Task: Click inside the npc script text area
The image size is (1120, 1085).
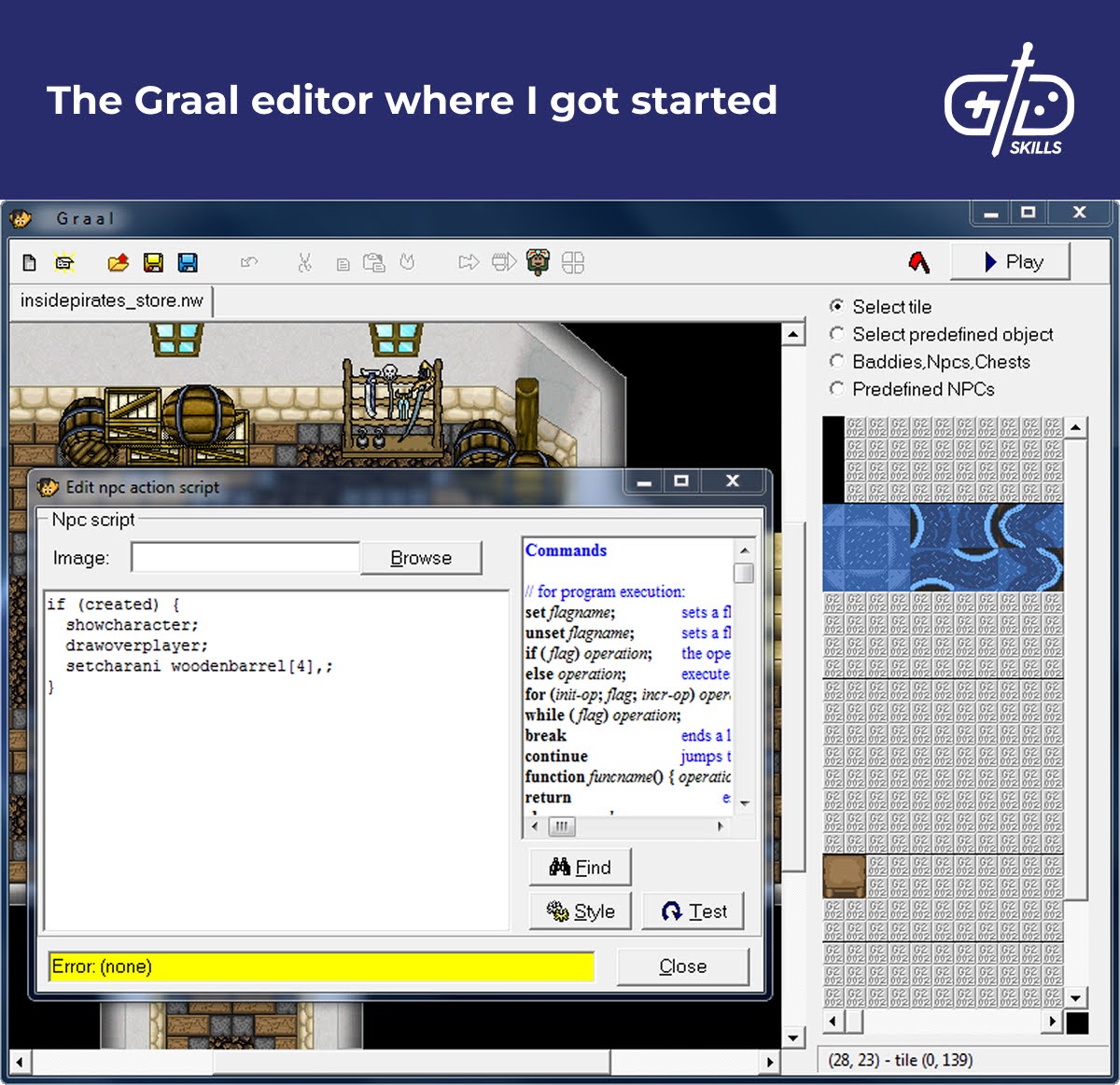Action: [276, 760]
